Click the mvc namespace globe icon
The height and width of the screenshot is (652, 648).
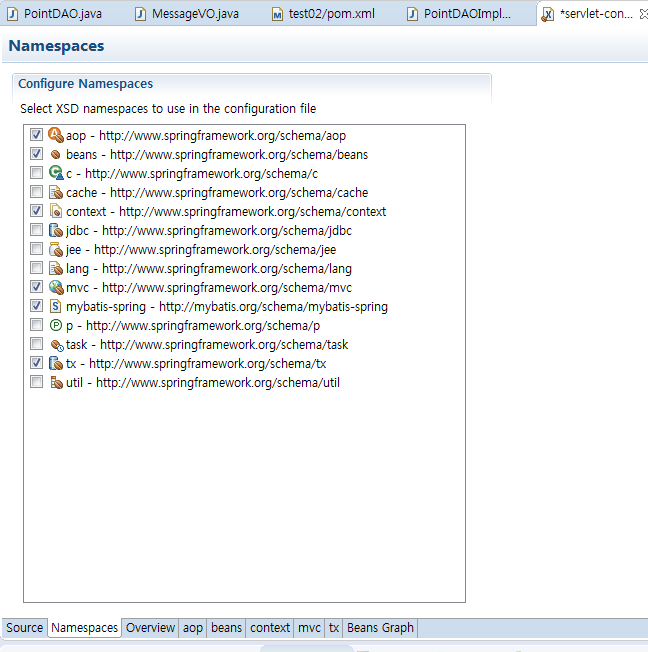tap(56, 287)
